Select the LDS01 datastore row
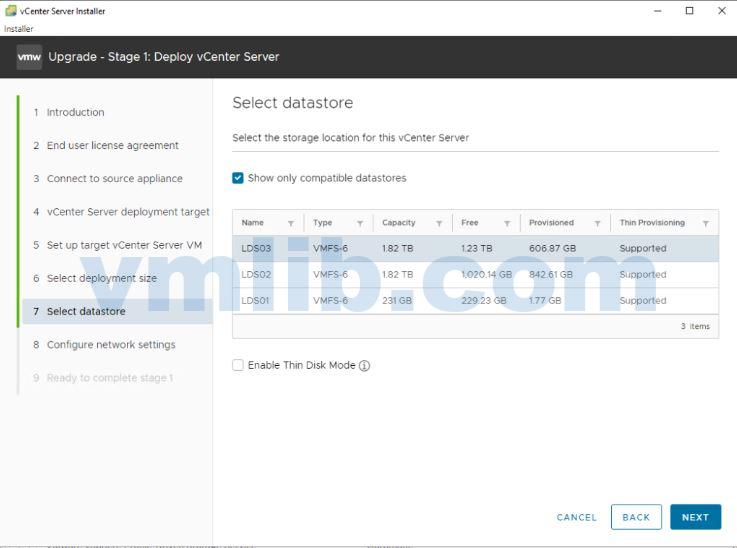This screenshot has width=737, height=548. (475, 301)
